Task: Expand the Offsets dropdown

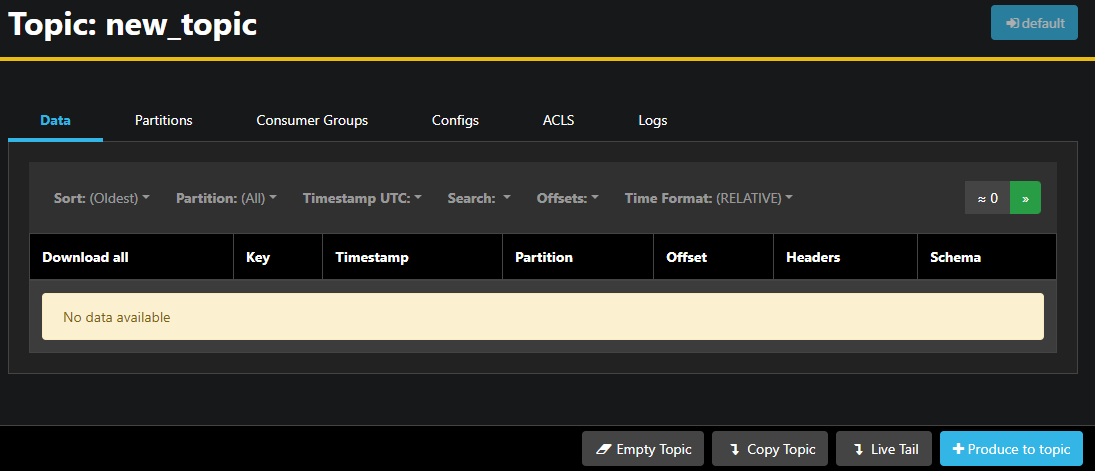Action: (x=567, y=198)
